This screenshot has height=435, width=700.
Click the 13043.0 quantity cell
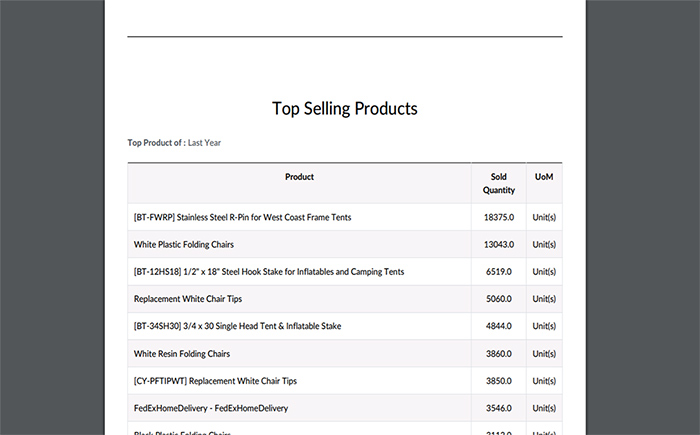click(499, 245)
